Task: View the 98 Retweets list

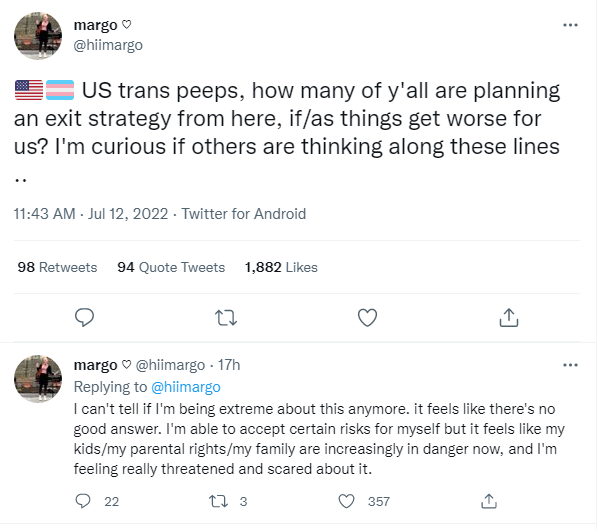Action: (57, 267)
